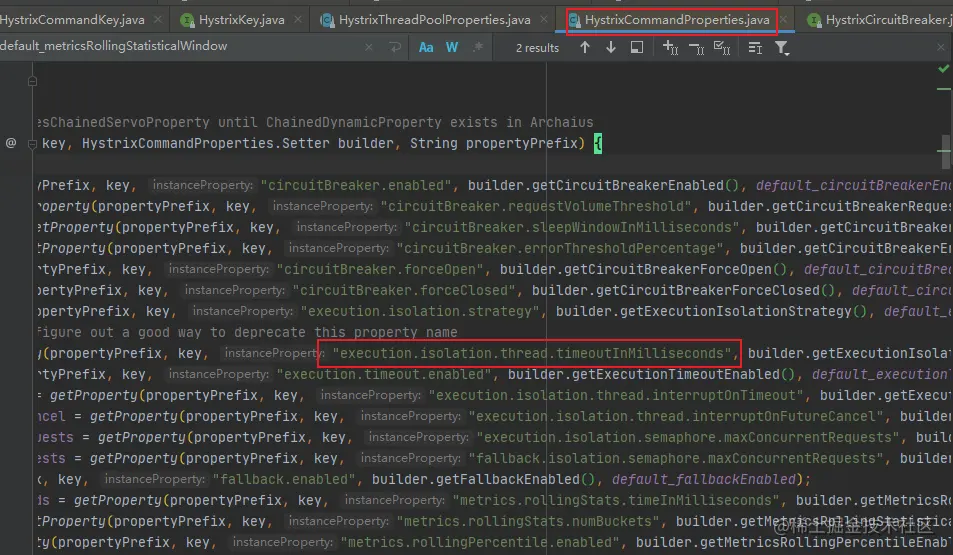Collapse the top code fold marker in the gutter
Image resolution: width=953 pixels, height=555 pixels.
pos(33,81)
